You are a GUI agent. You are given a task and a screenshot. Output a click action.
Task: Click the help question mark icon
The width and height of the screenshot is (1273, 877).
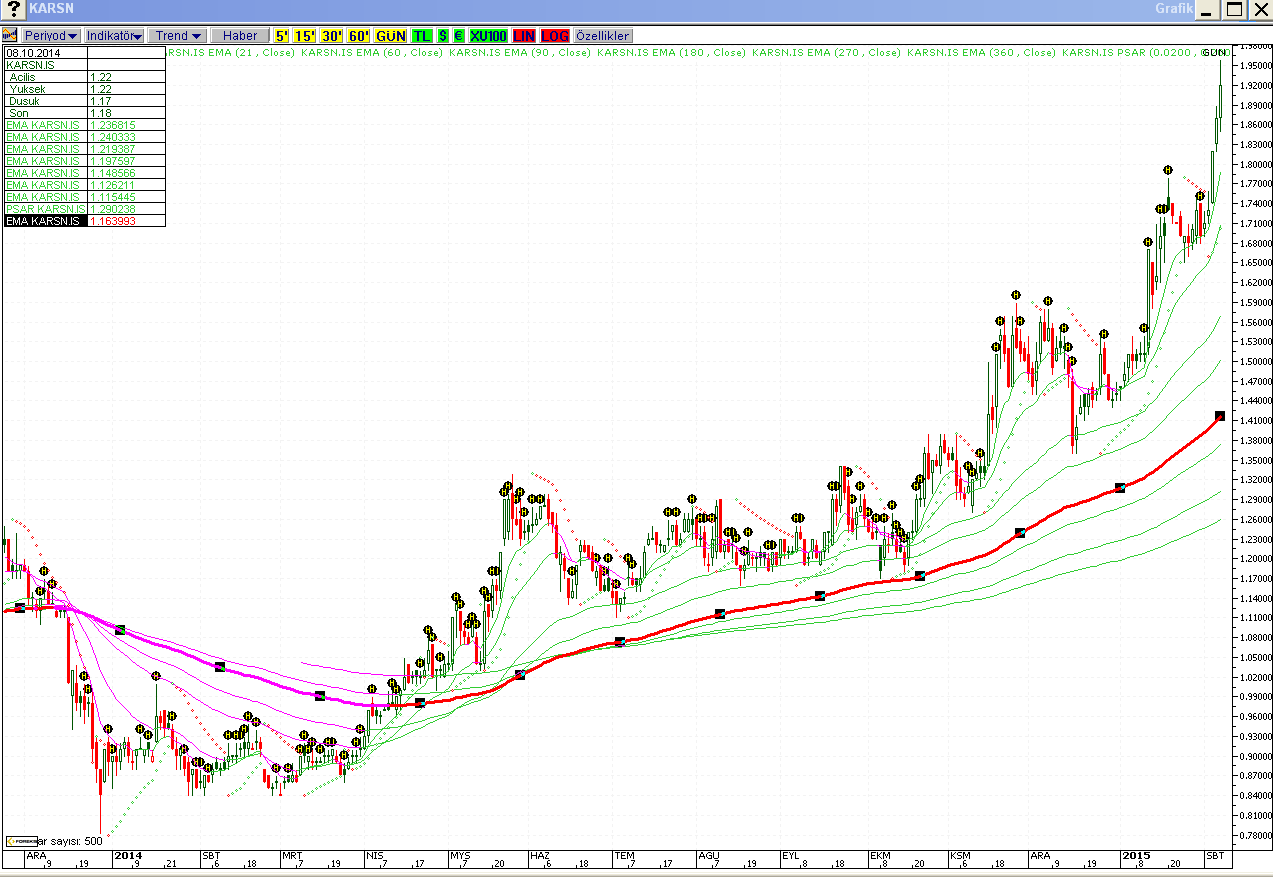14,9
